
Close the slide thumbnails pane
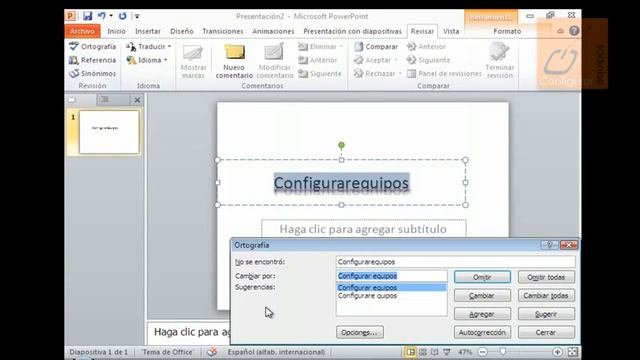137,100
